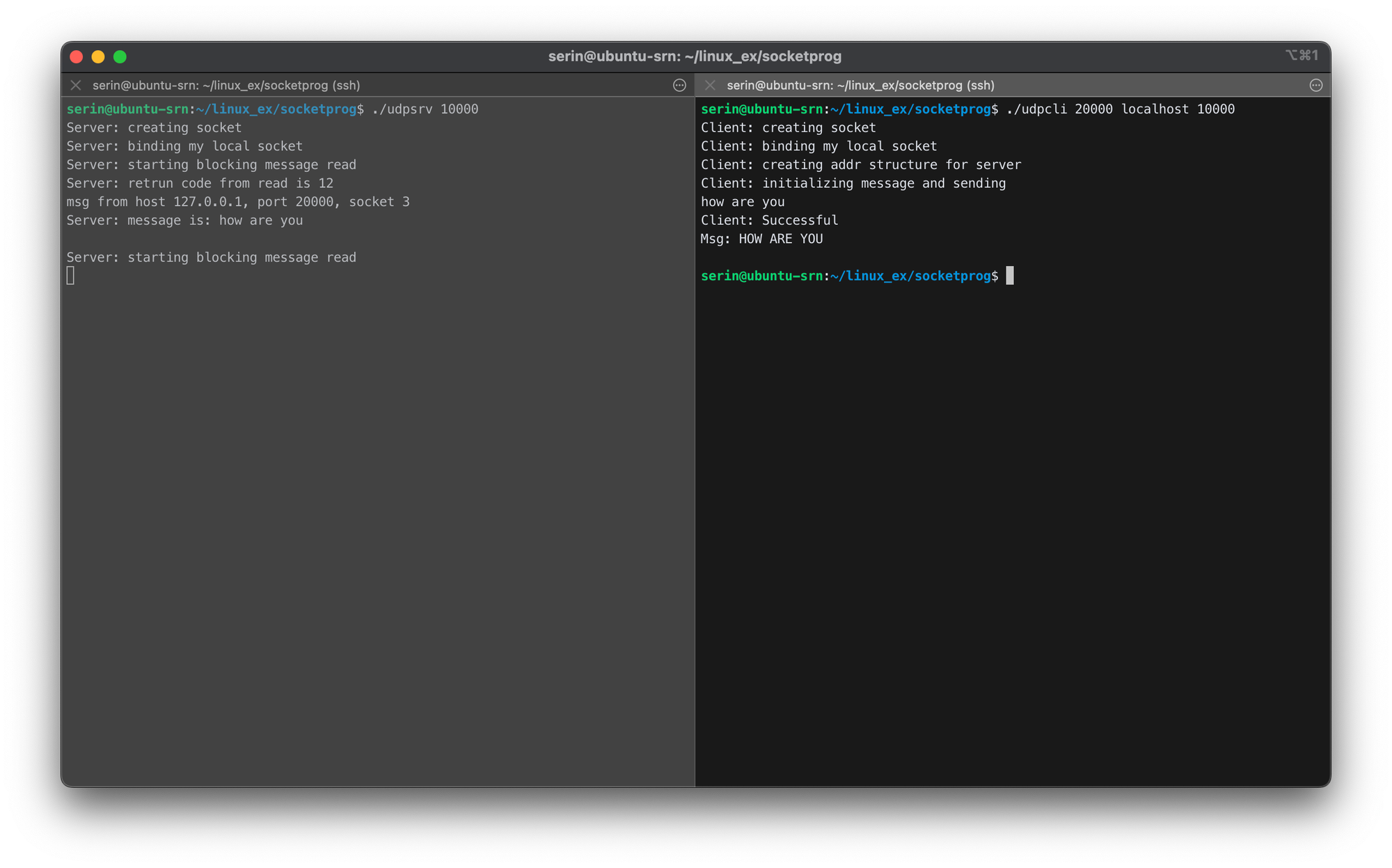Viewport: 1392px width, 868px height.
Task: Click the ./udpsrv 10000 command text
Action: [425, 109]
